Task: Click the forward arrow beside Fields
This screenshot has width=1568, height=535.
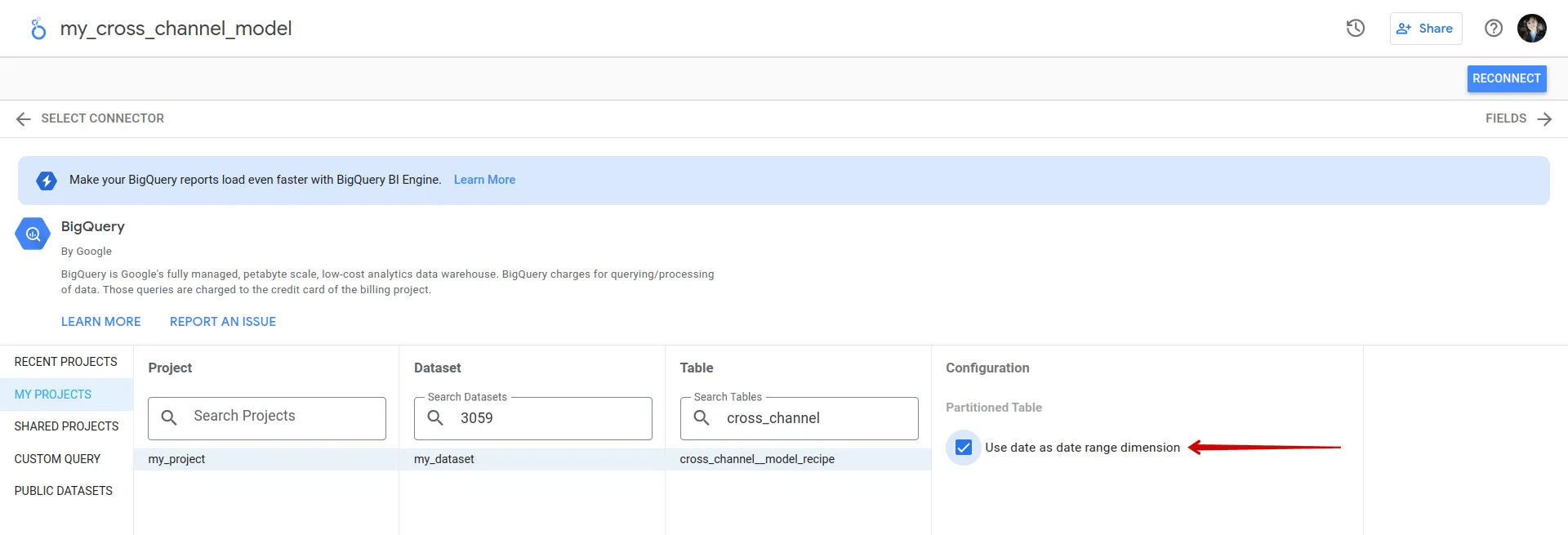Action: [1544, 119]
